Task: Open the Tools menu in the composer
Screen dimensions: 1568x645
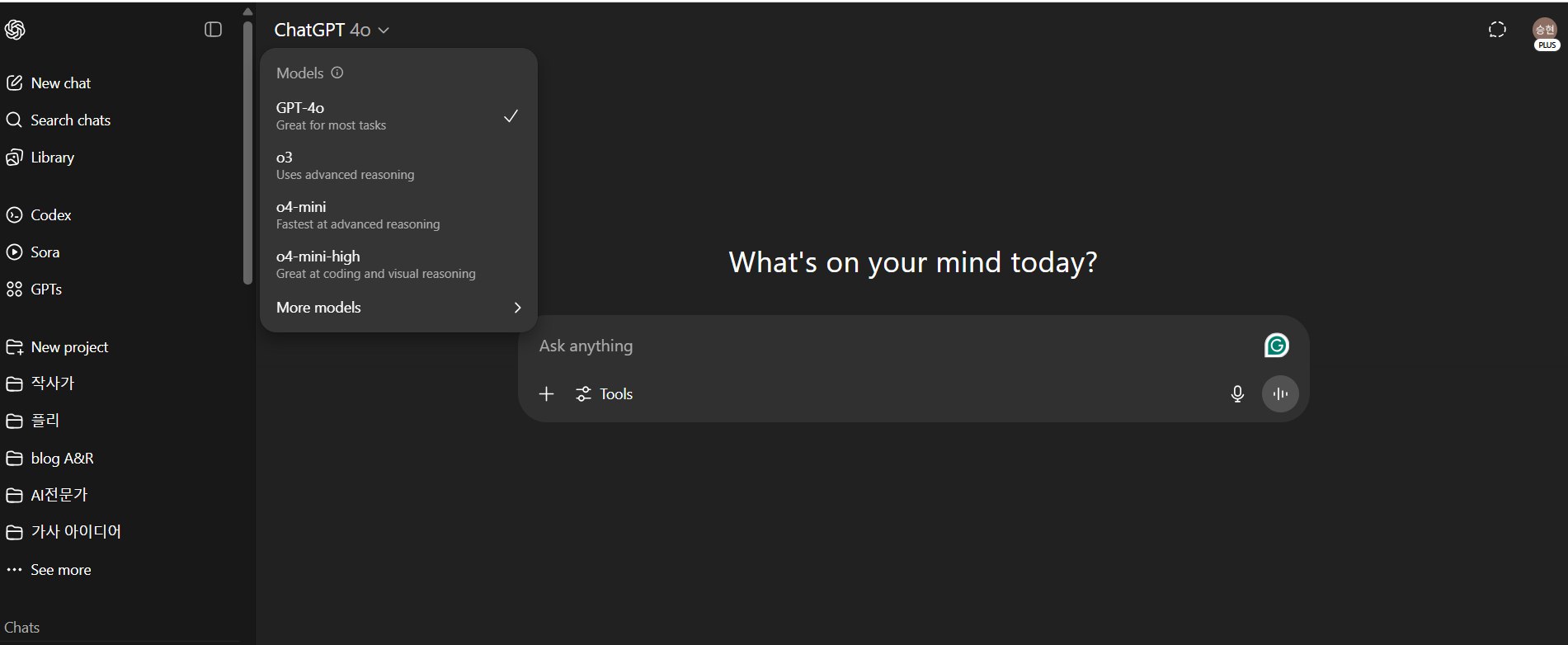Action: [605, 394]
